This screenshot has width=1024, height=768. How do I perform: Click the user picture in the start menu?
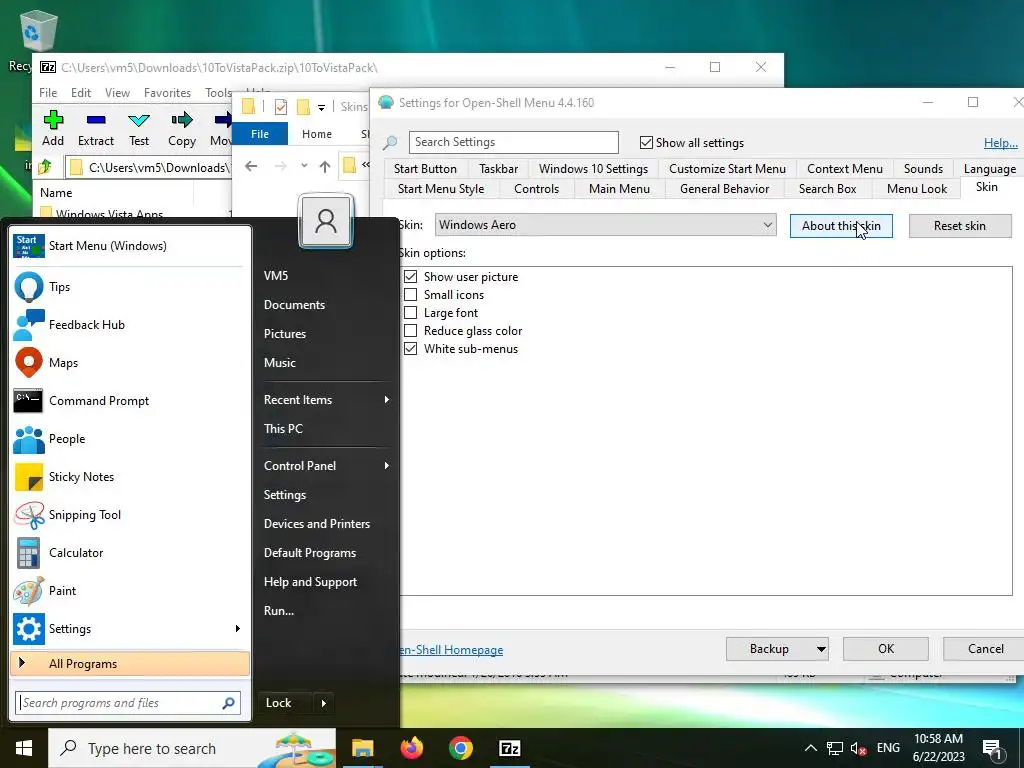(x=325, y=221)
